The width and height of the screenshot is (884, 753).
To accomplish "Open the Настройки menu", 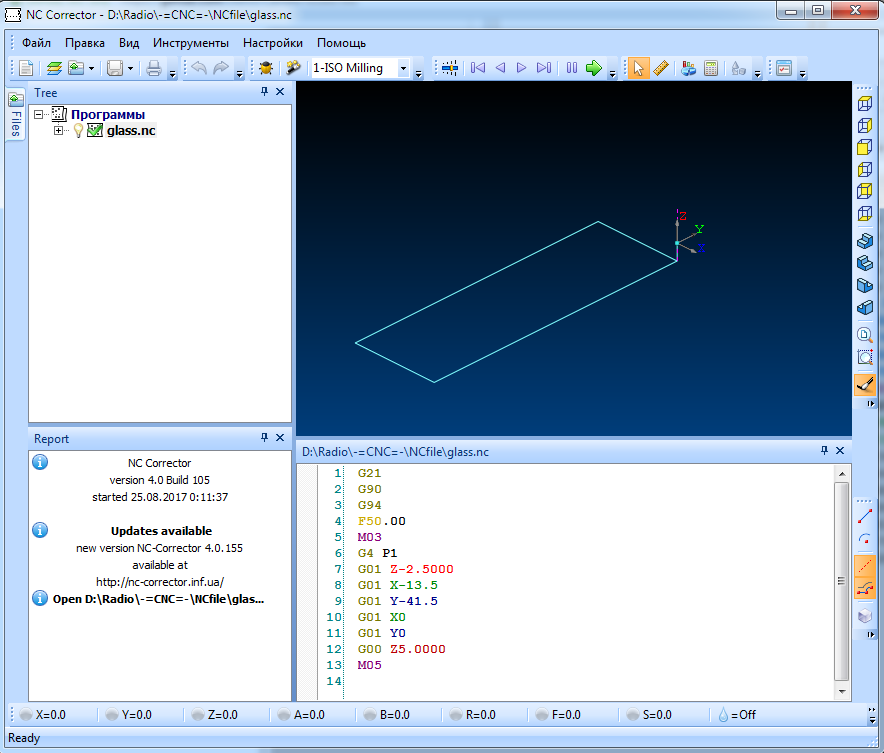I will coord(273,43).
